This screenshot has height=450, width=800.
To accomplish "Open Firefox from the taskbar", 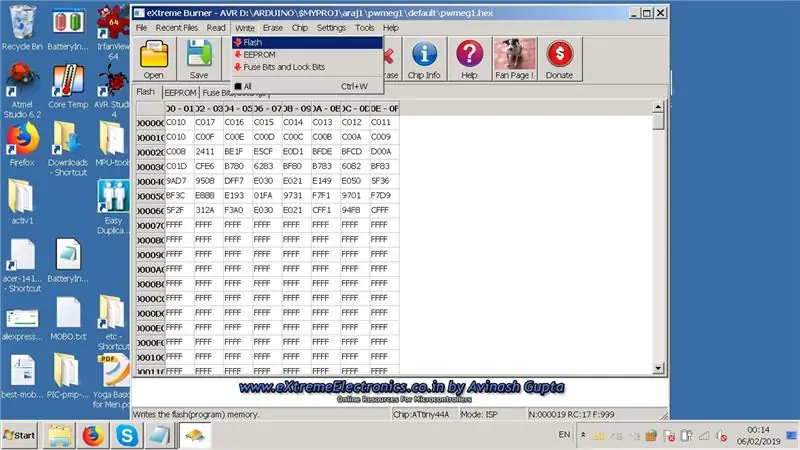I will pyautogui.click(x=93, y=436).
